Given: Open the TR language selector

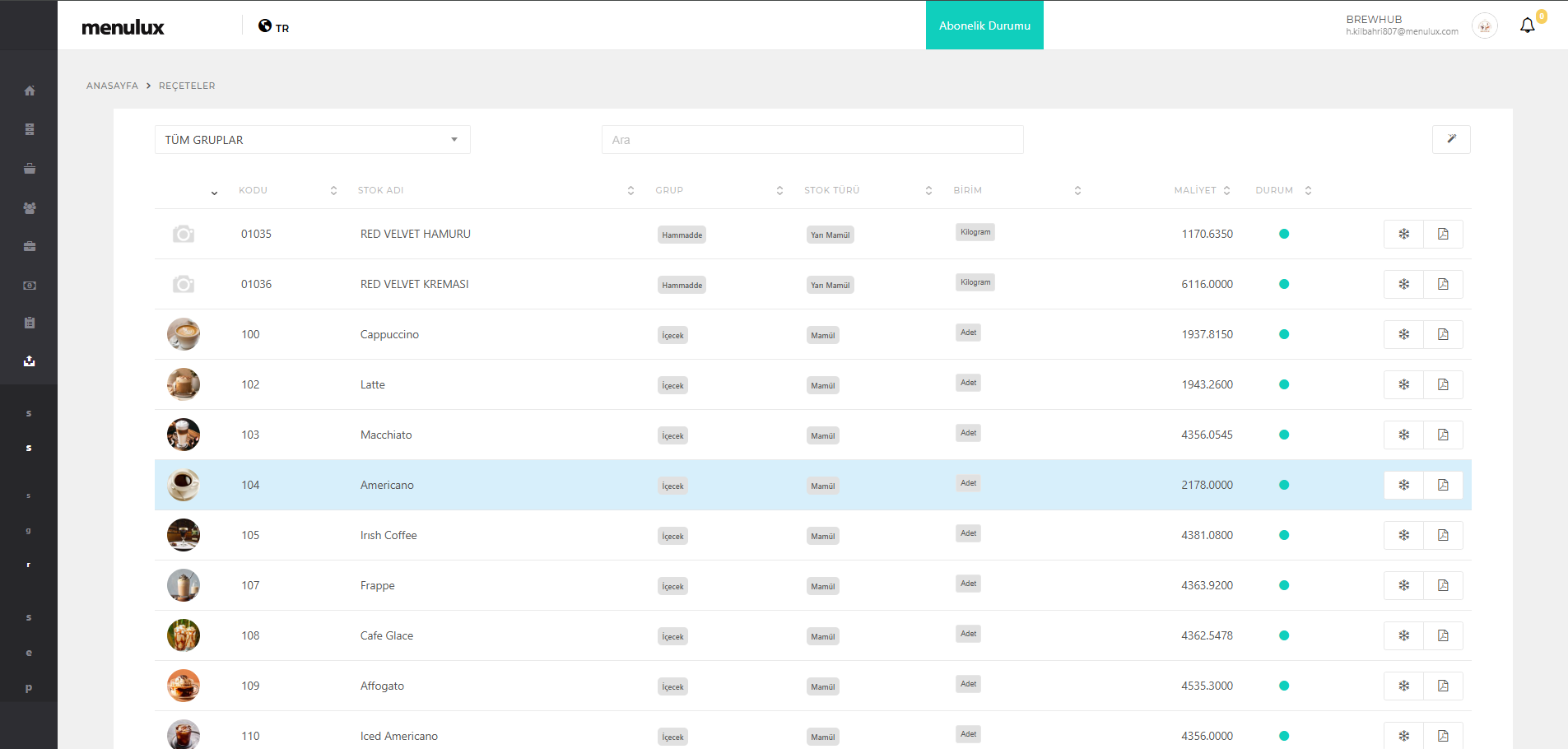Looking at the screenshot, I should tap(274, 26).
